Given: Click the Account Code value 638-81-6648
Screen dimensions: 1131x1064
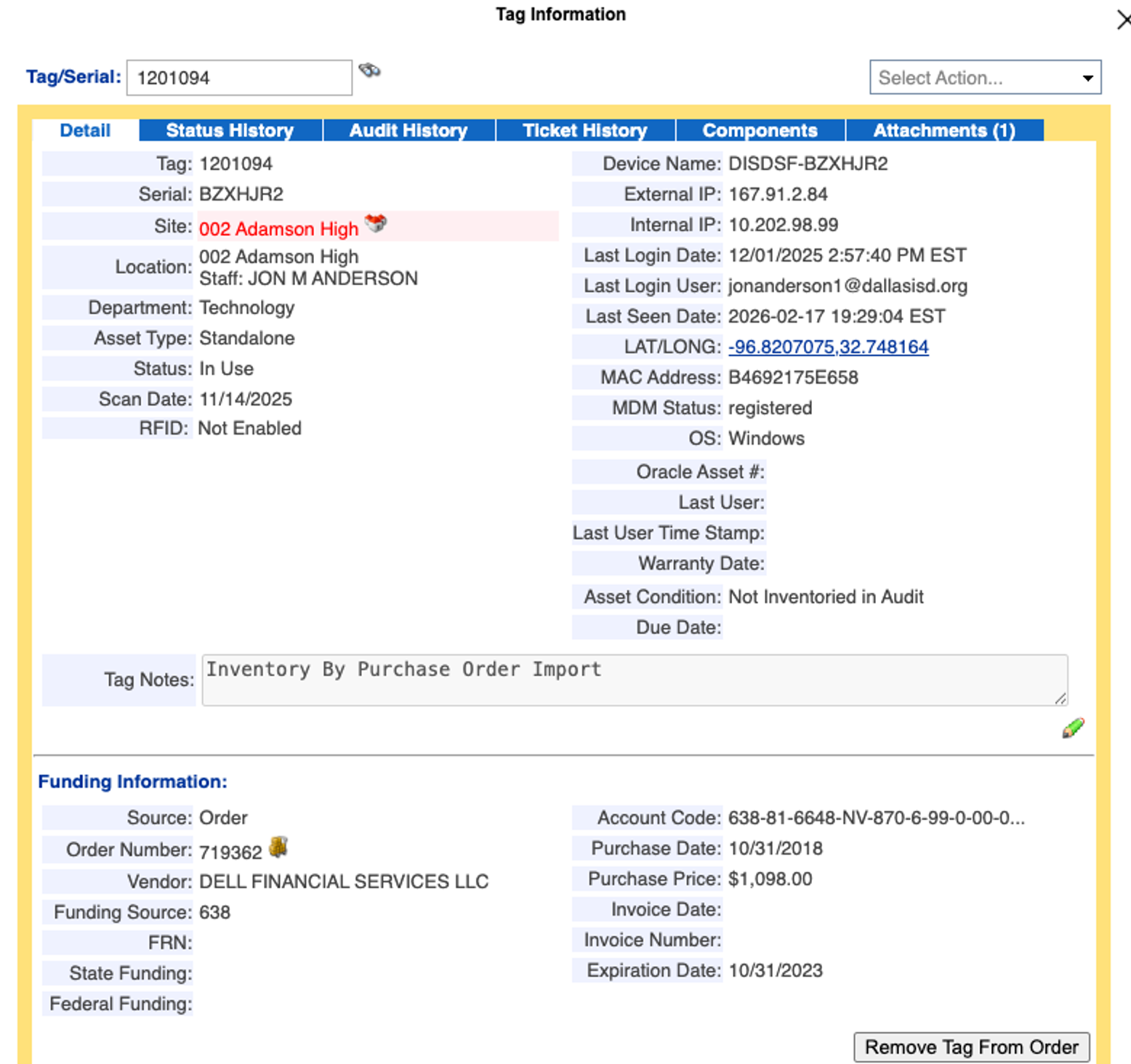Looking at the screenshot, I should pos(877,818).
